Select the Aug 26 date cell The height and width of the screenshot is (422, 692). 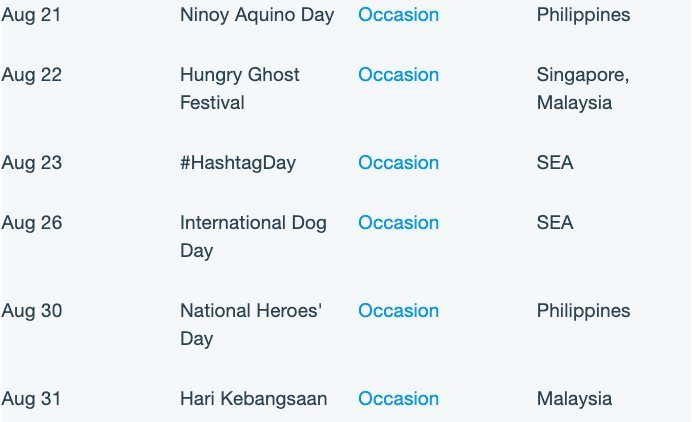(31, 222)
